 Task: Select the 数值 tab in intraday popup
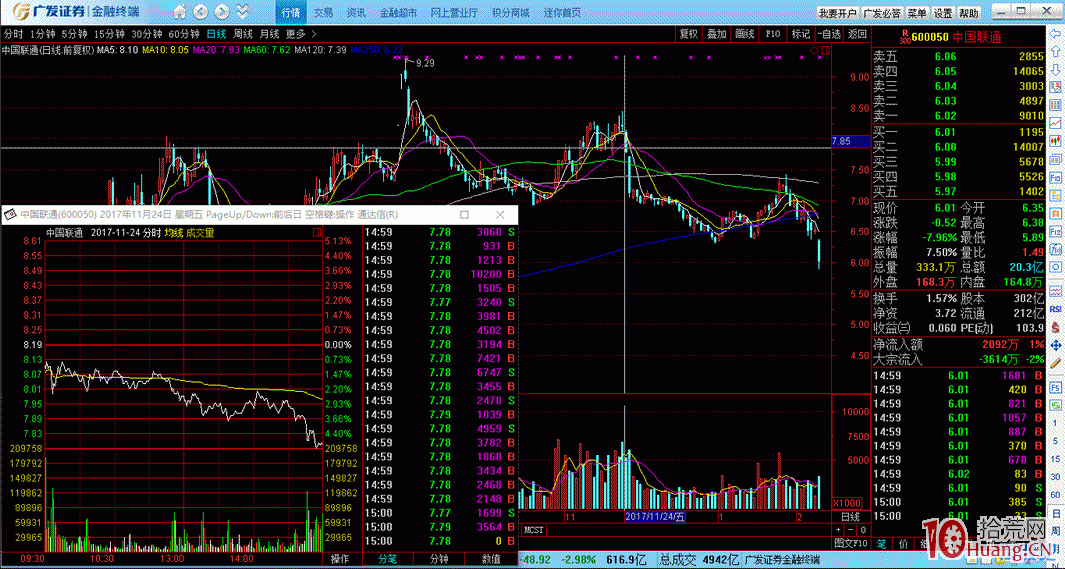pos(492,559)
